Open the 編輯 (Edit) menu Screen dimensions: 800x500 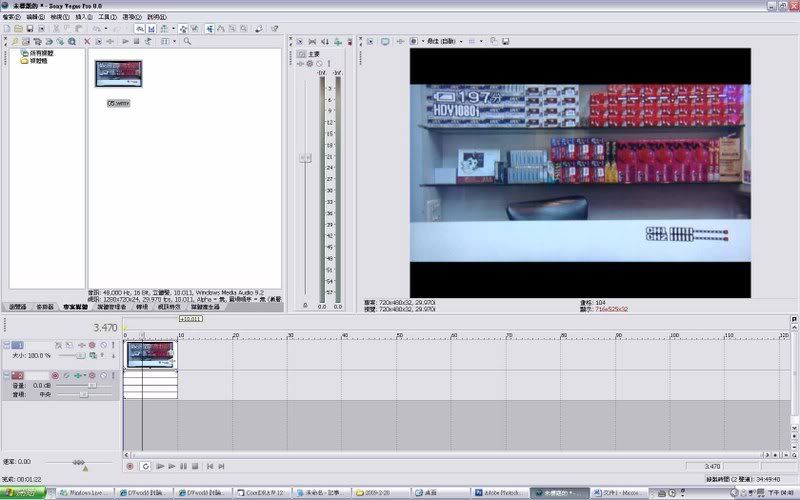click(35, 17)
